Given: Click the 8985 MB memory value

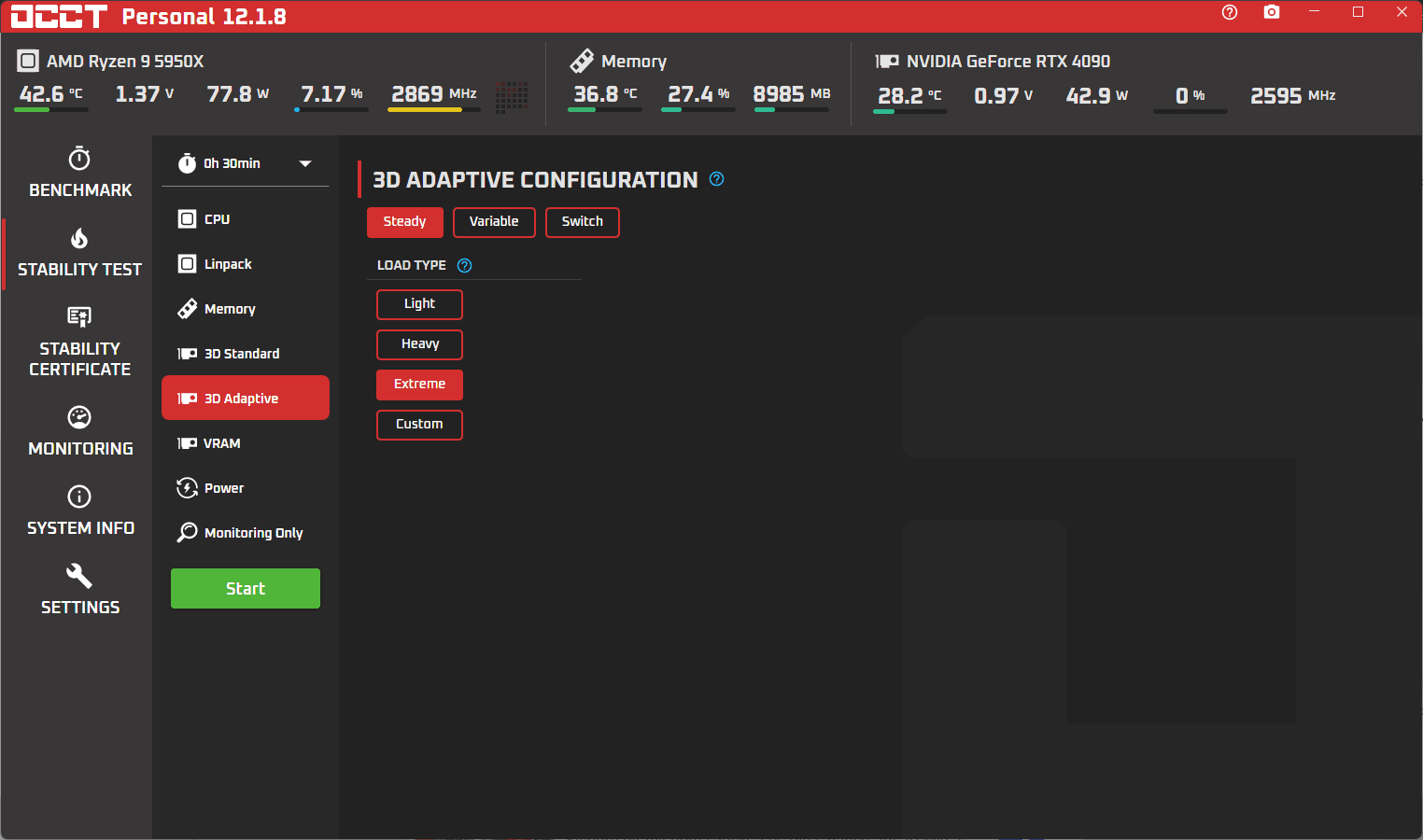Looking at the screenshot, I should pyautogui.click(x=792, y=94).
